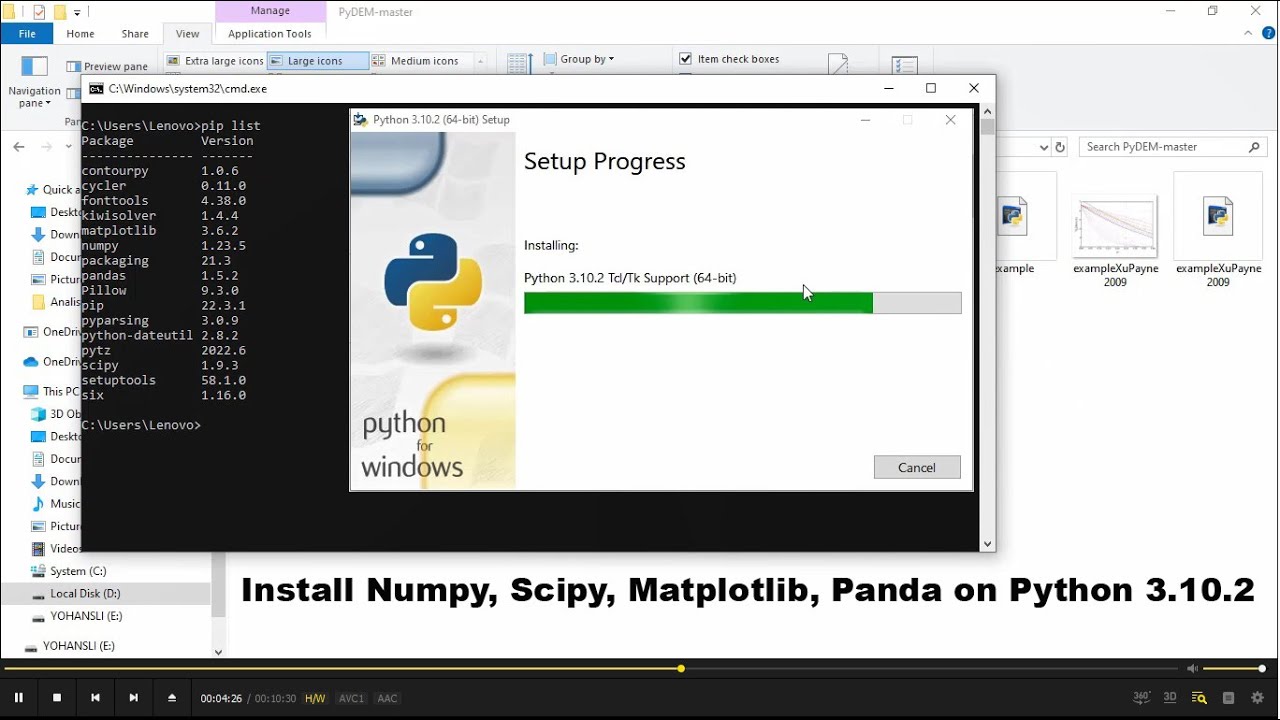Collapse the Explorer ribbon chevron

1248,33
